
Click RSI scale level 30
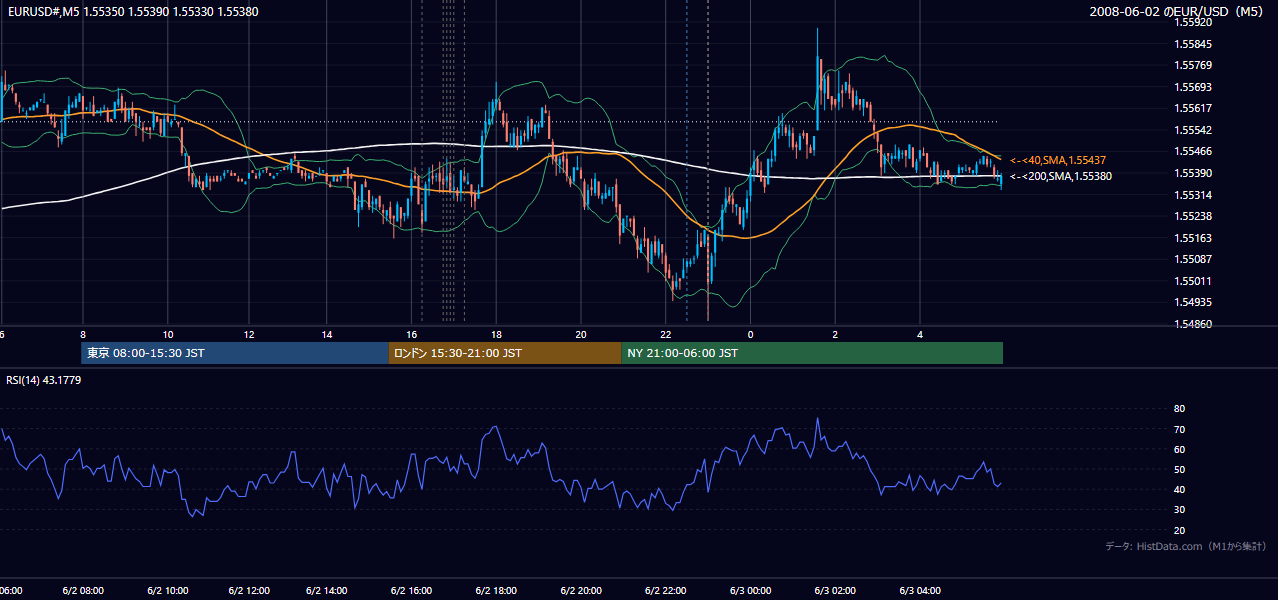coord(1179,510)
